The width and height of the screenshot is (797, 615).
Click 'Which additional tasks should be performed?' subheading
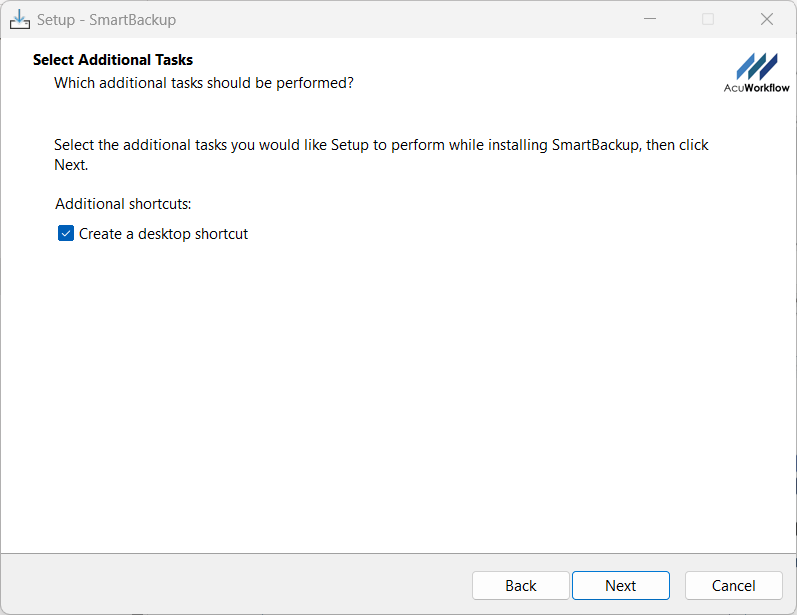click(203, 82)
